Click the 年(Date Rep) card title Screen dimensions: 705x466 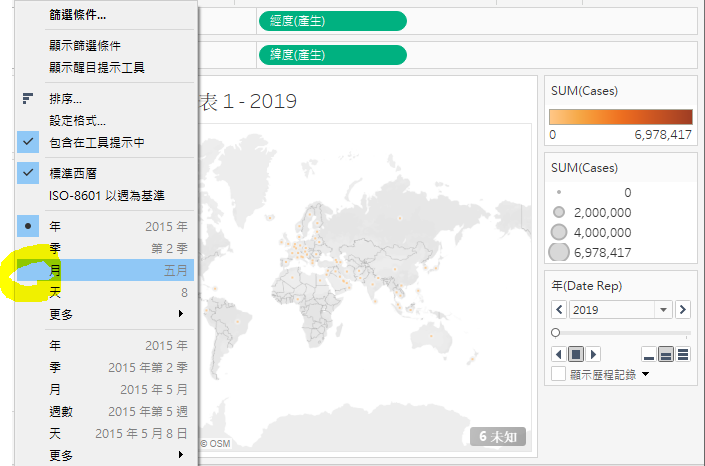tap(587, 286)
